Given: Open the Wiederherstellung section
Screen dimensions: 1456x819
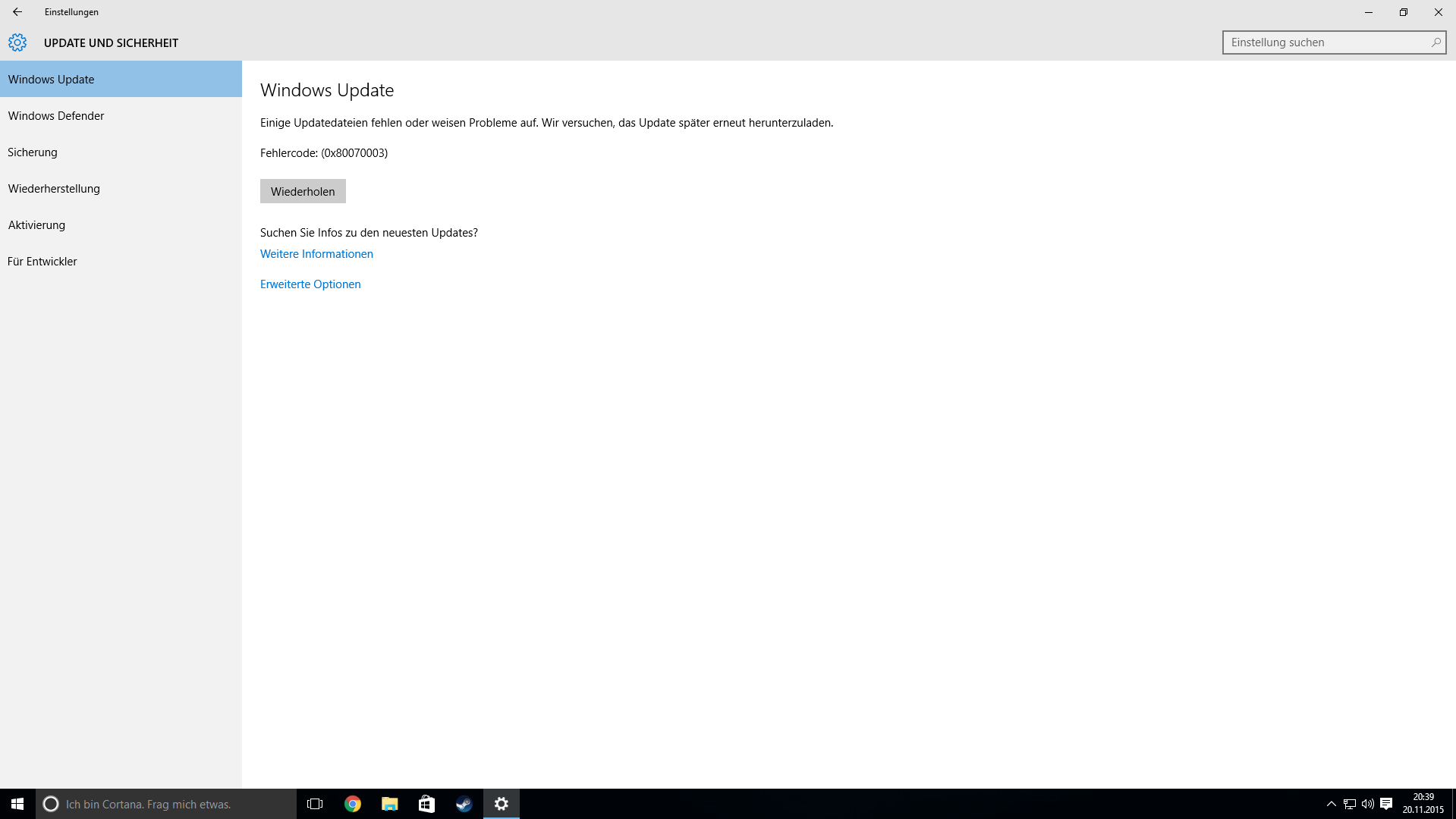Looking at the screenshot, I should tap(121, 188).
